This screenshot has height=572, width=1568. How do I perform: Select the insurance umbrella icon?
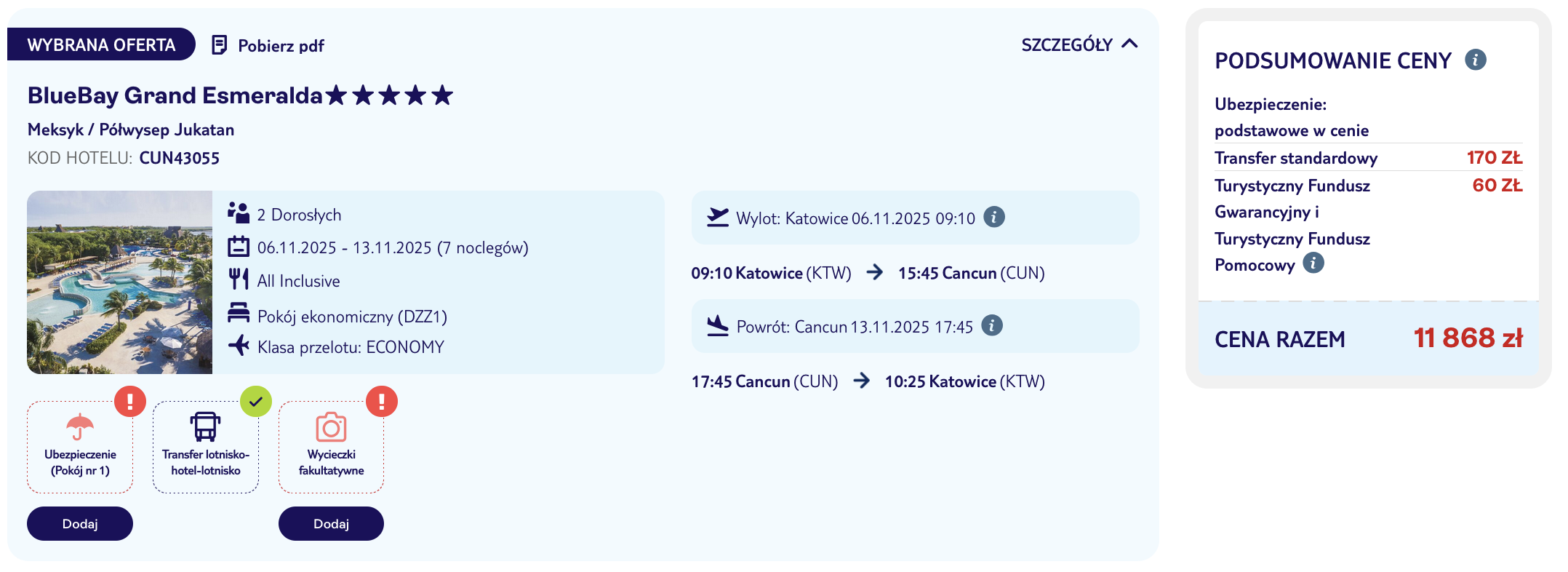[80, 427]
